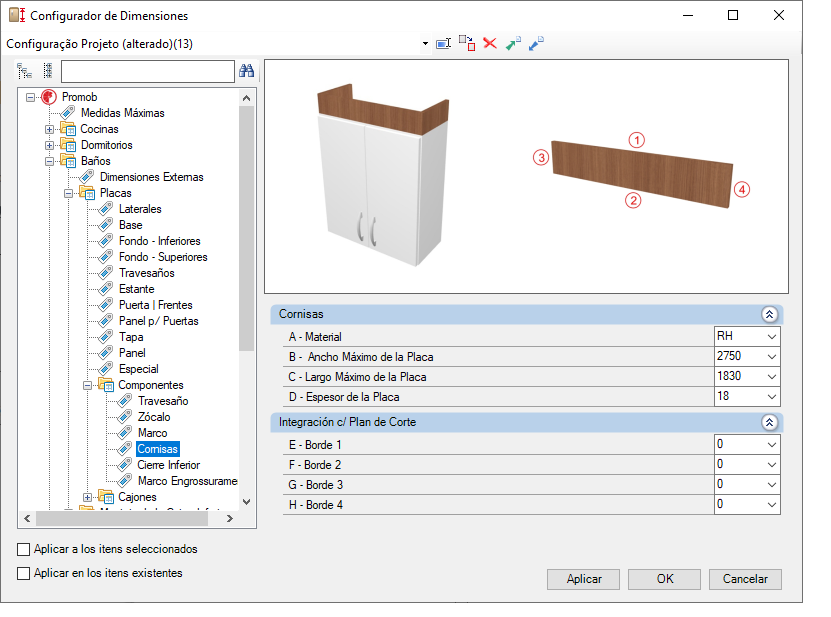Image resolution: width=831 pixels, height=617 pixels.
Task: Click the tag icon beside Medidas Máximas
Action: [68, 112]
